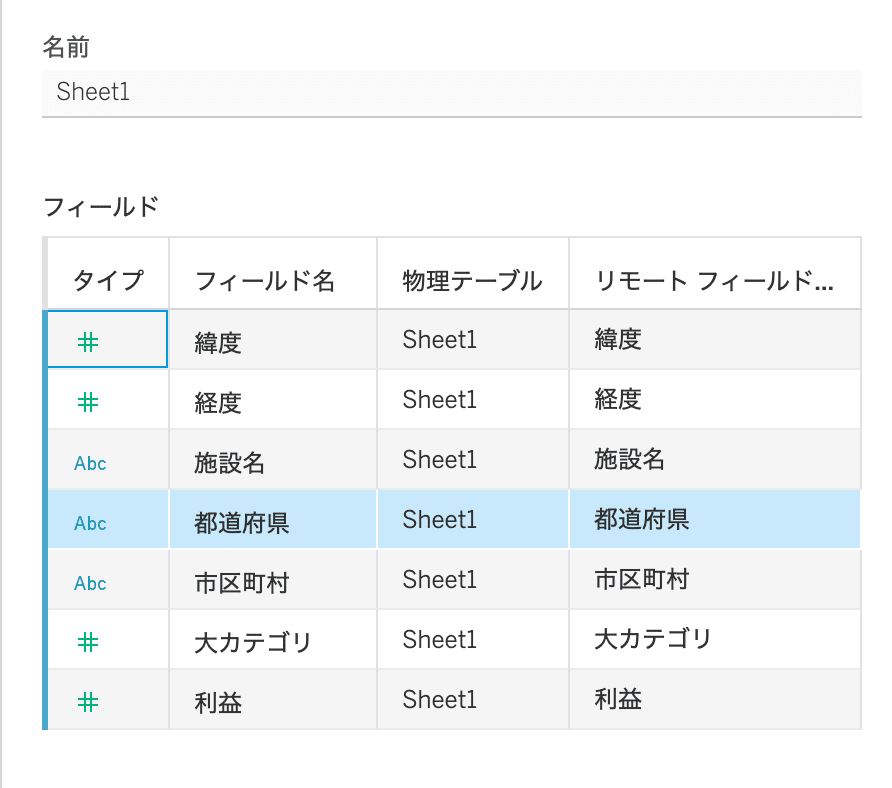Select the 利益 remote field name cell

click(715, 699)
